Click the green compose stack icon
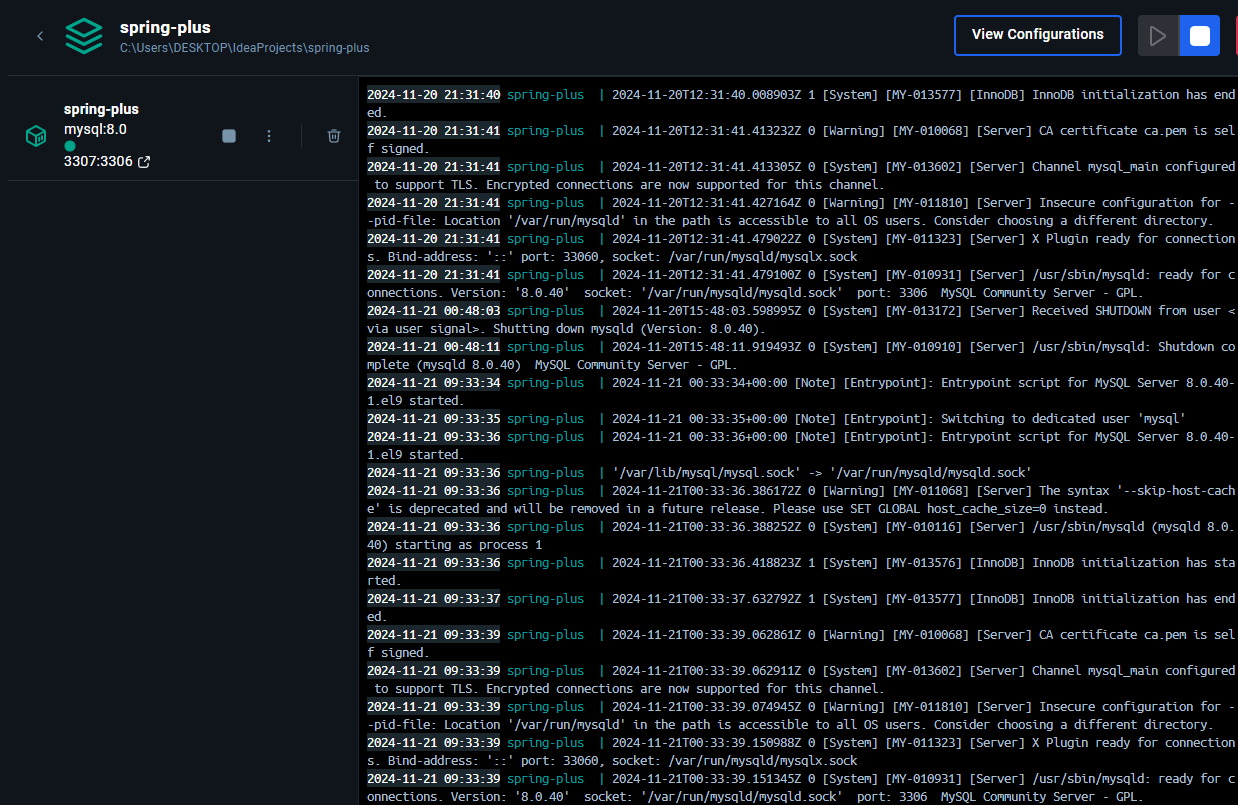This screenshot has height=805, width=1238. click(84, 36)
